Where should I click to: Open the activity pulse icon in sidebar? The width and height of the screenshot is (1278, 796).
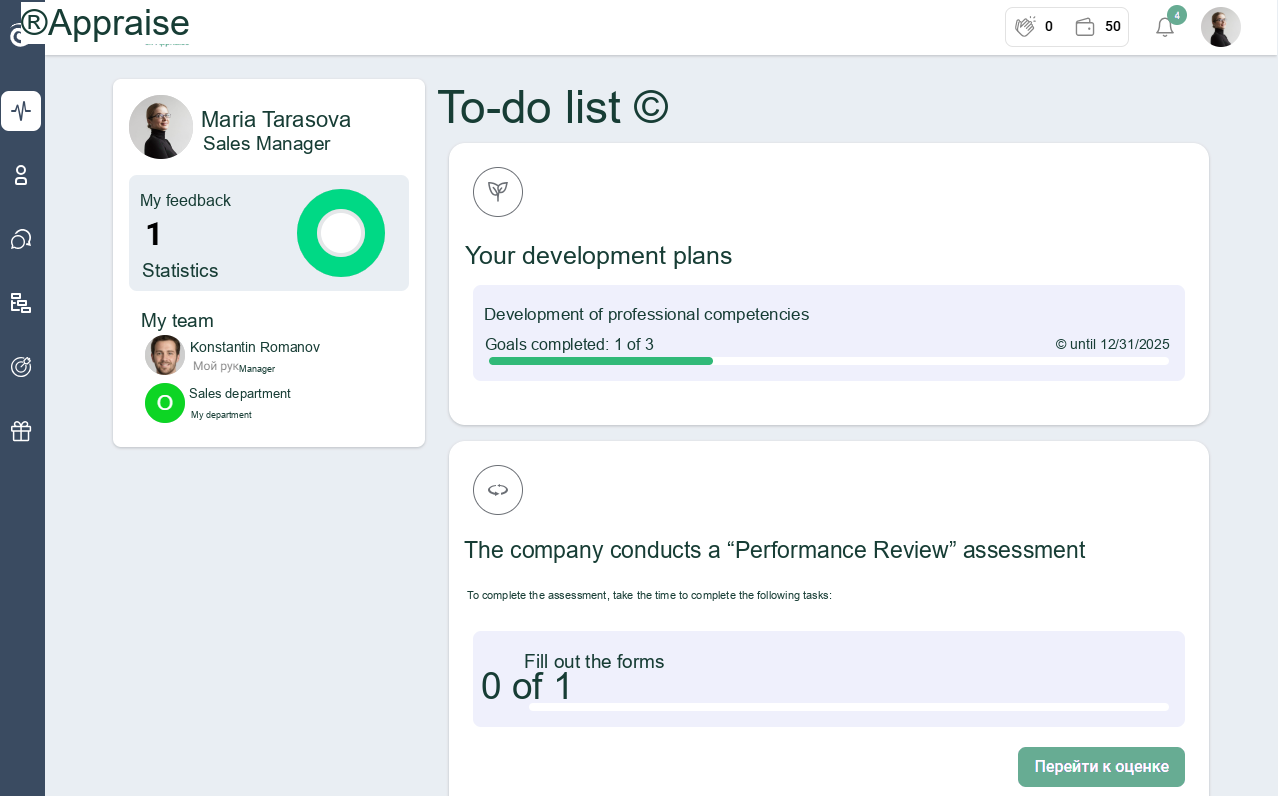[x=21, y=111]
